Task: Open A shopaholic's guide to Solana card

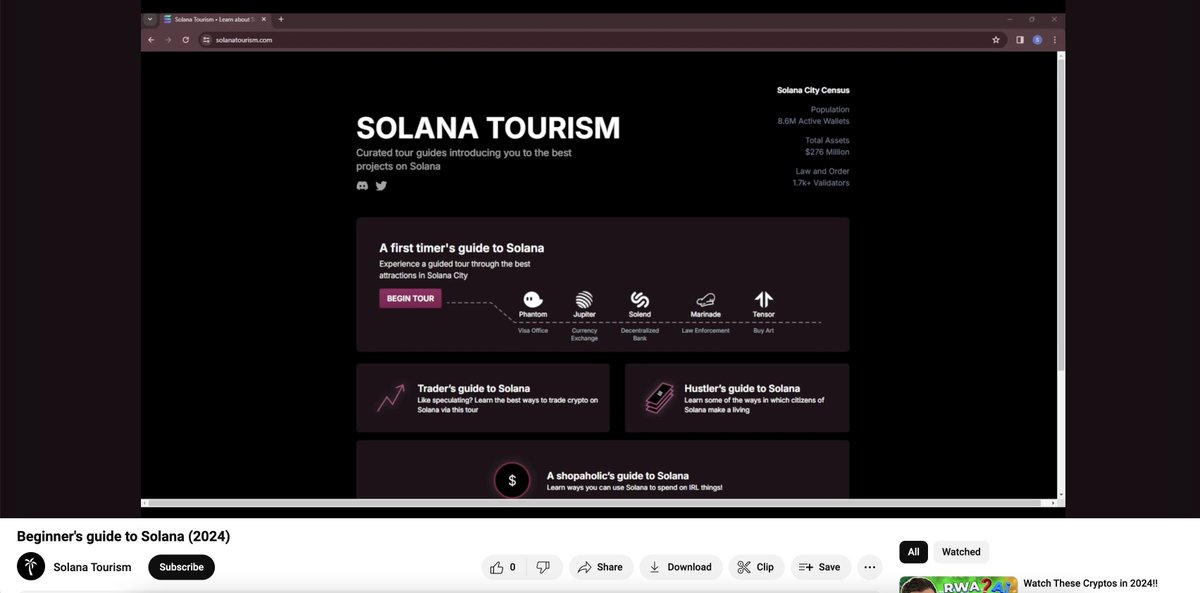Action: coord(603,470)
